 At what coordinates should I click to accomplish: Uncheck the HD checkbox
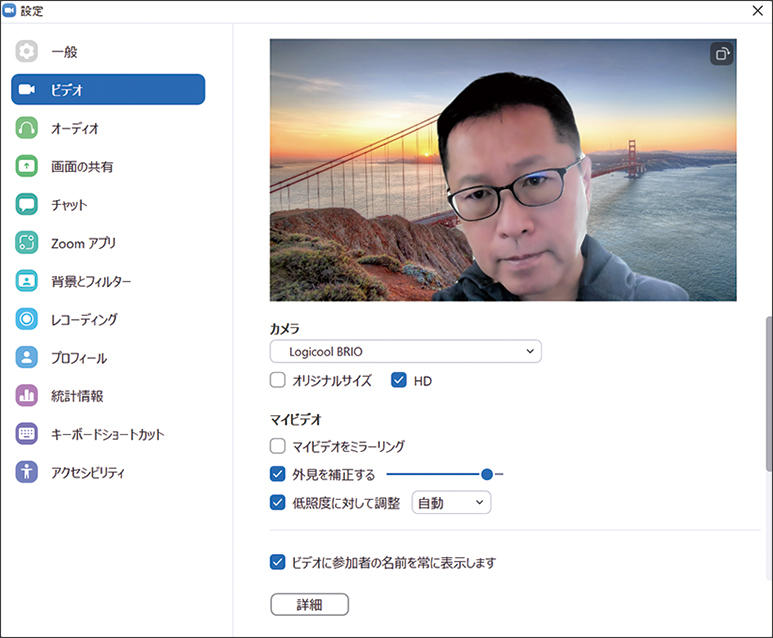click(399, 380)
